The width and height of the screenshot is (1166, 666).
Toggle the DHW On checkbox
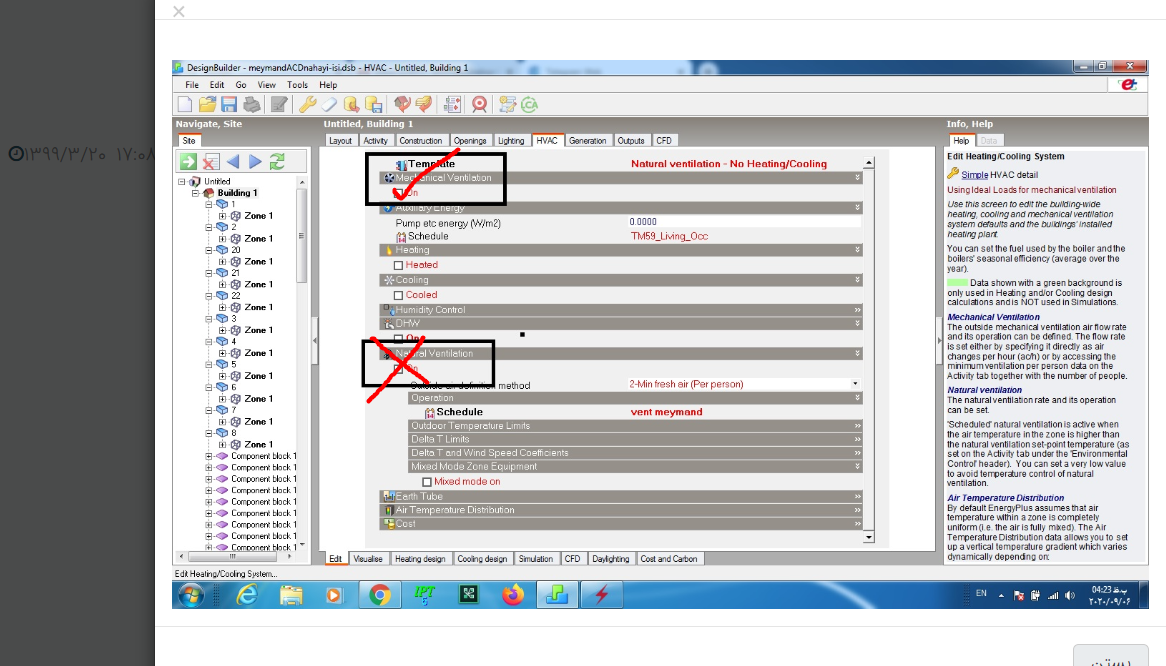(399, 339)
